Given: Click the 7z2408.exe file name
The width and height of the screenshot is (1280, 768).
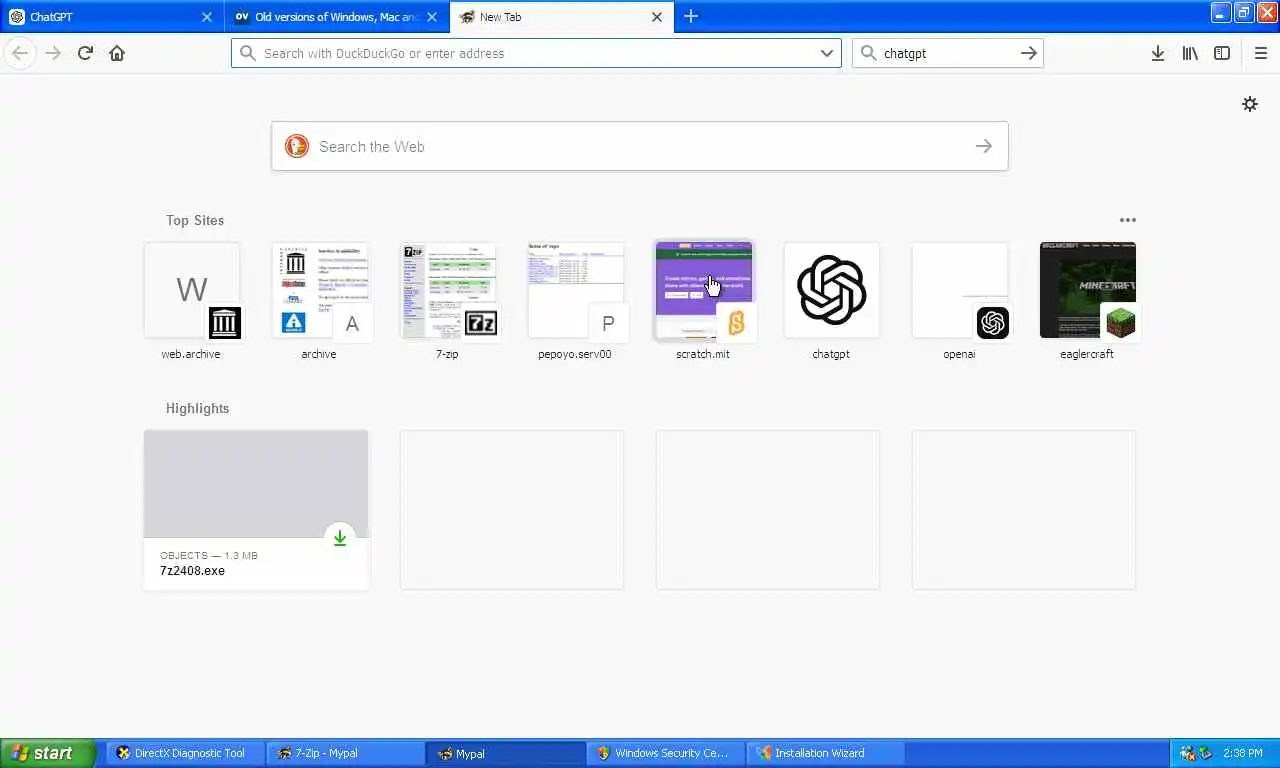Looking at the screenshot, I should (x=192, y=571).
